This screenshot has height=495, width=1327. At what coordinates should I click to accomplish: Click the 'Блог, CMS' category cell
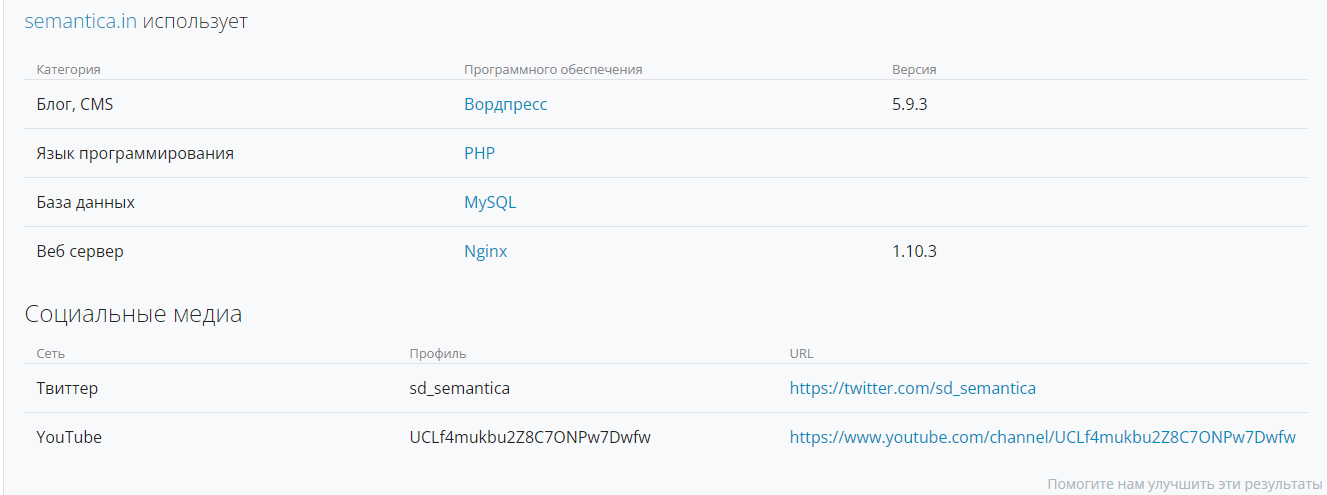point(75,104)
